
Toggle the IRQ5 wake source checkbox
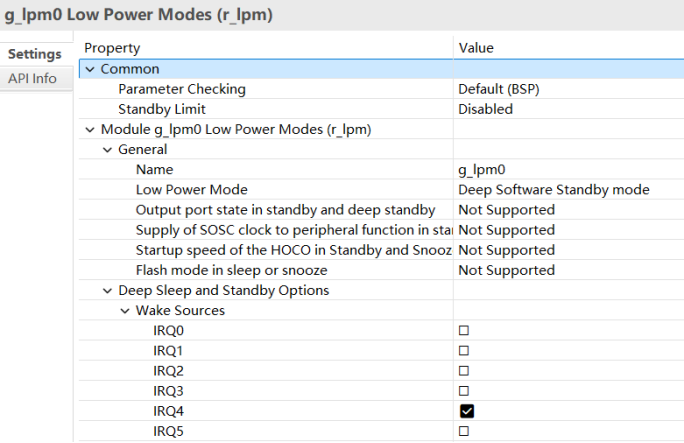coord(464,431)
